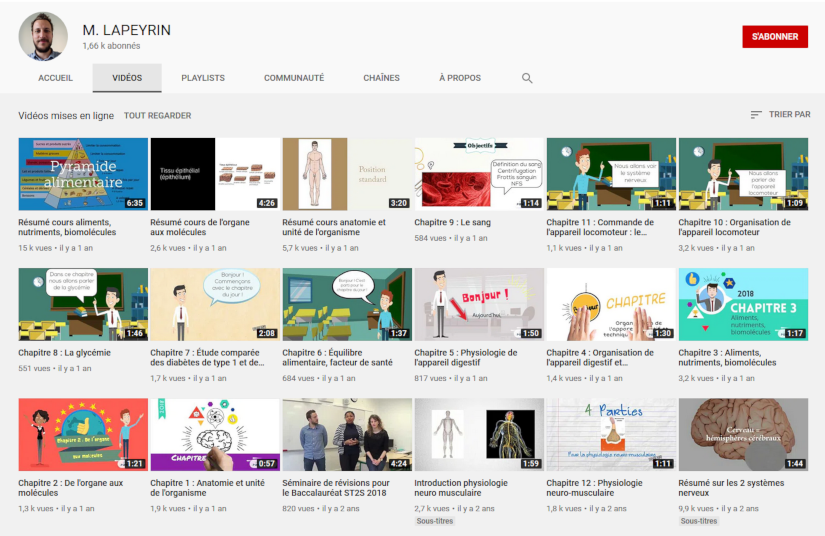Play the Chapitre 9 : Le sang thumbnail

pyautogui.click(x=479, y=174)
